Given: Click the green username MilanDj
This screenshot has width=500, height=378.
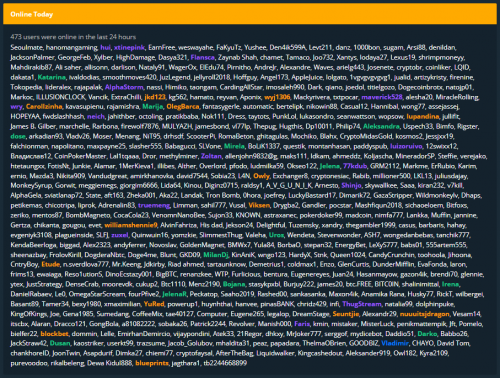Looking at the screenshot, I should (216, 255).
